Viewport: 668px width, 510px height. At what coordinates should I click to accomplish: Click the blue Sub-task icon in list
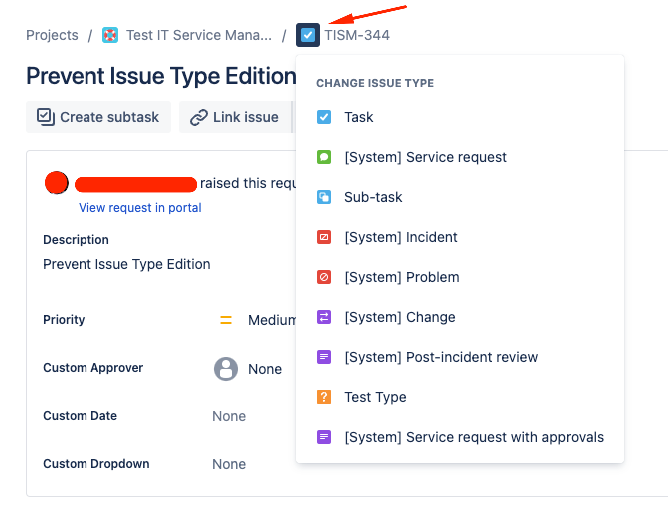324,197
